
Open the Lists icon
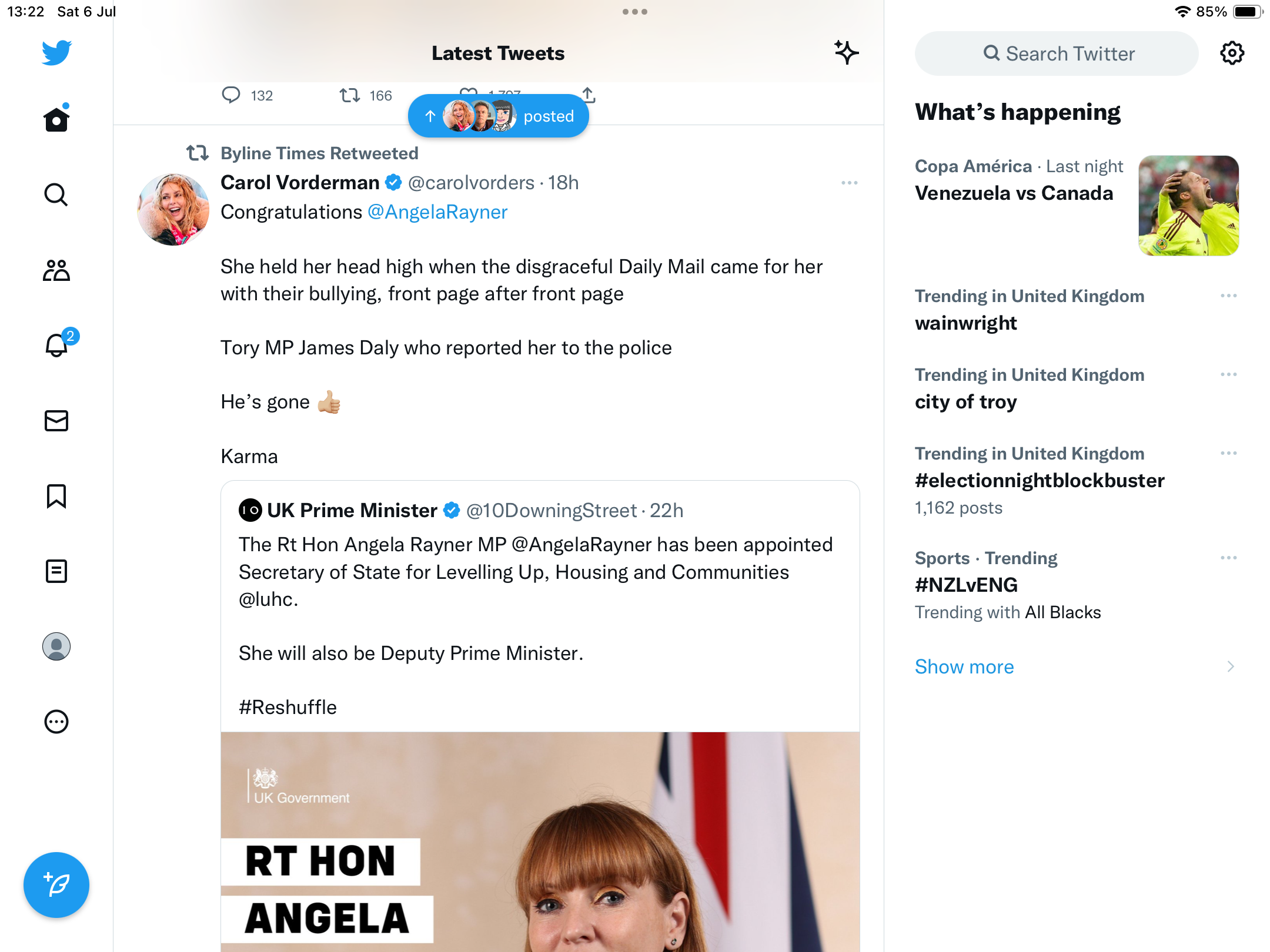click(56, 571)
